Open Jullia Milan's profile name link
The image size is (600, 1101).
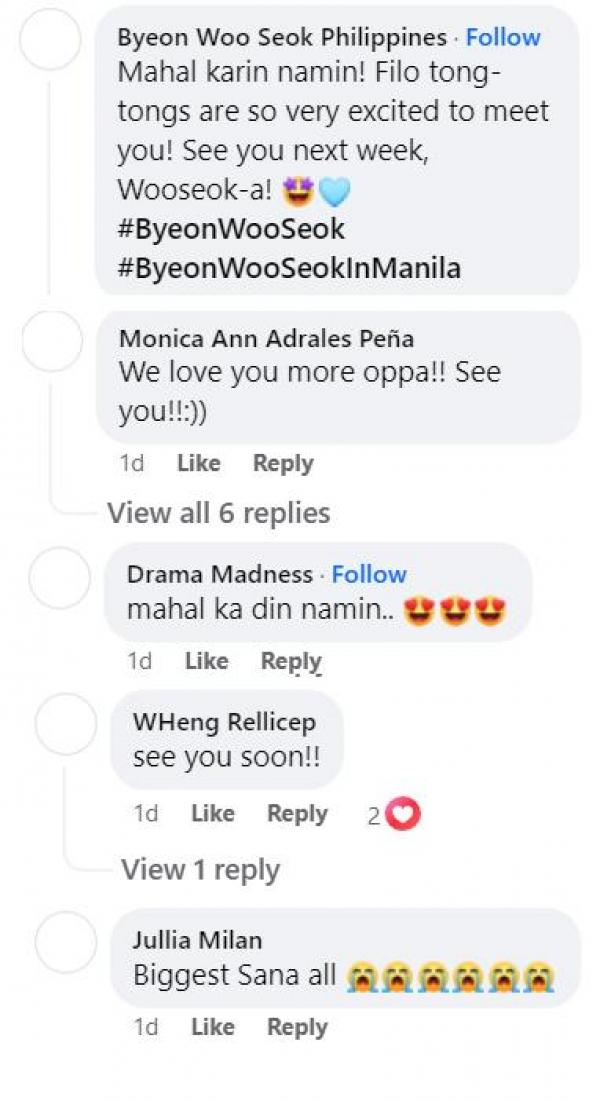coord(195,941)
